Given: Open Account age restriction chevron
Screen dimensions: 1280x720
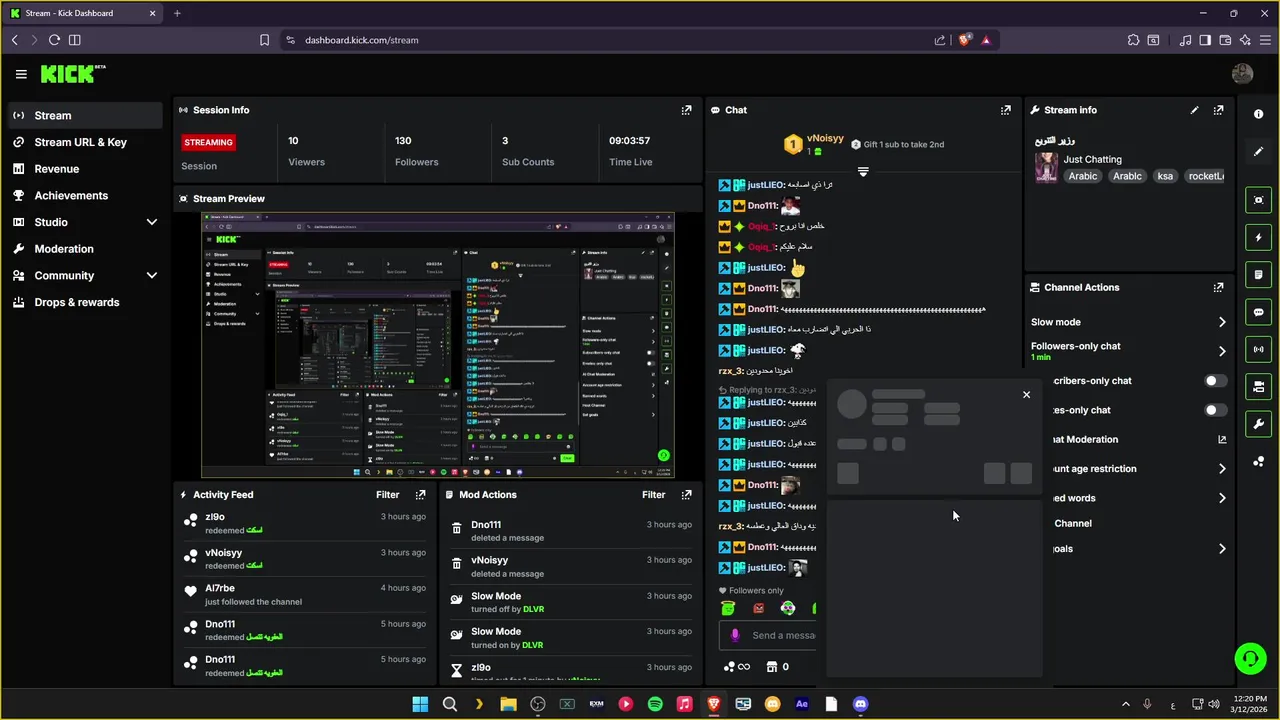Looking at the screenshot, I should [x=1222, y=468].
